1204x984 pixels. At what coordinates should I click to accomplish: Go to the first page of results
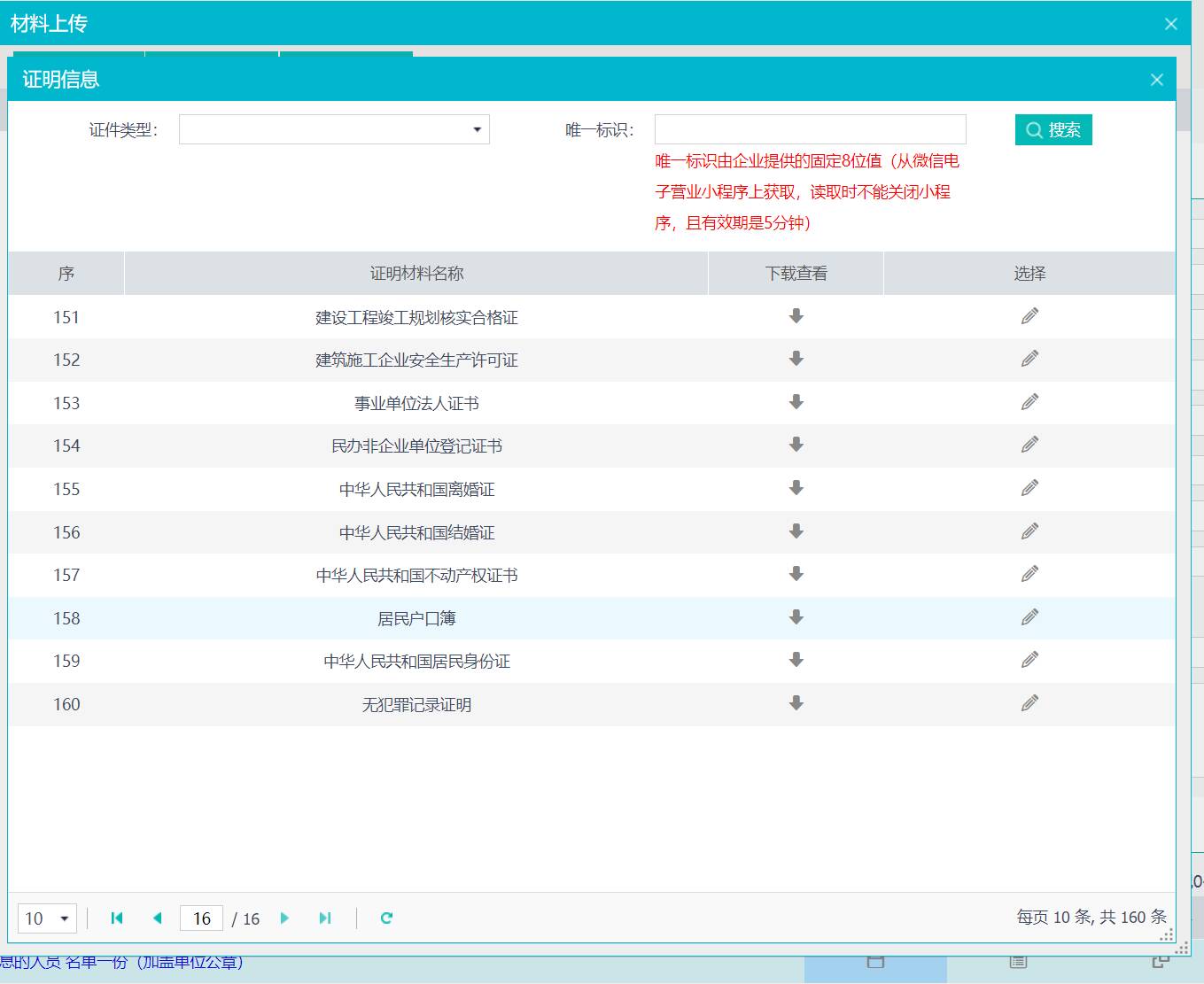coord(117,918)
